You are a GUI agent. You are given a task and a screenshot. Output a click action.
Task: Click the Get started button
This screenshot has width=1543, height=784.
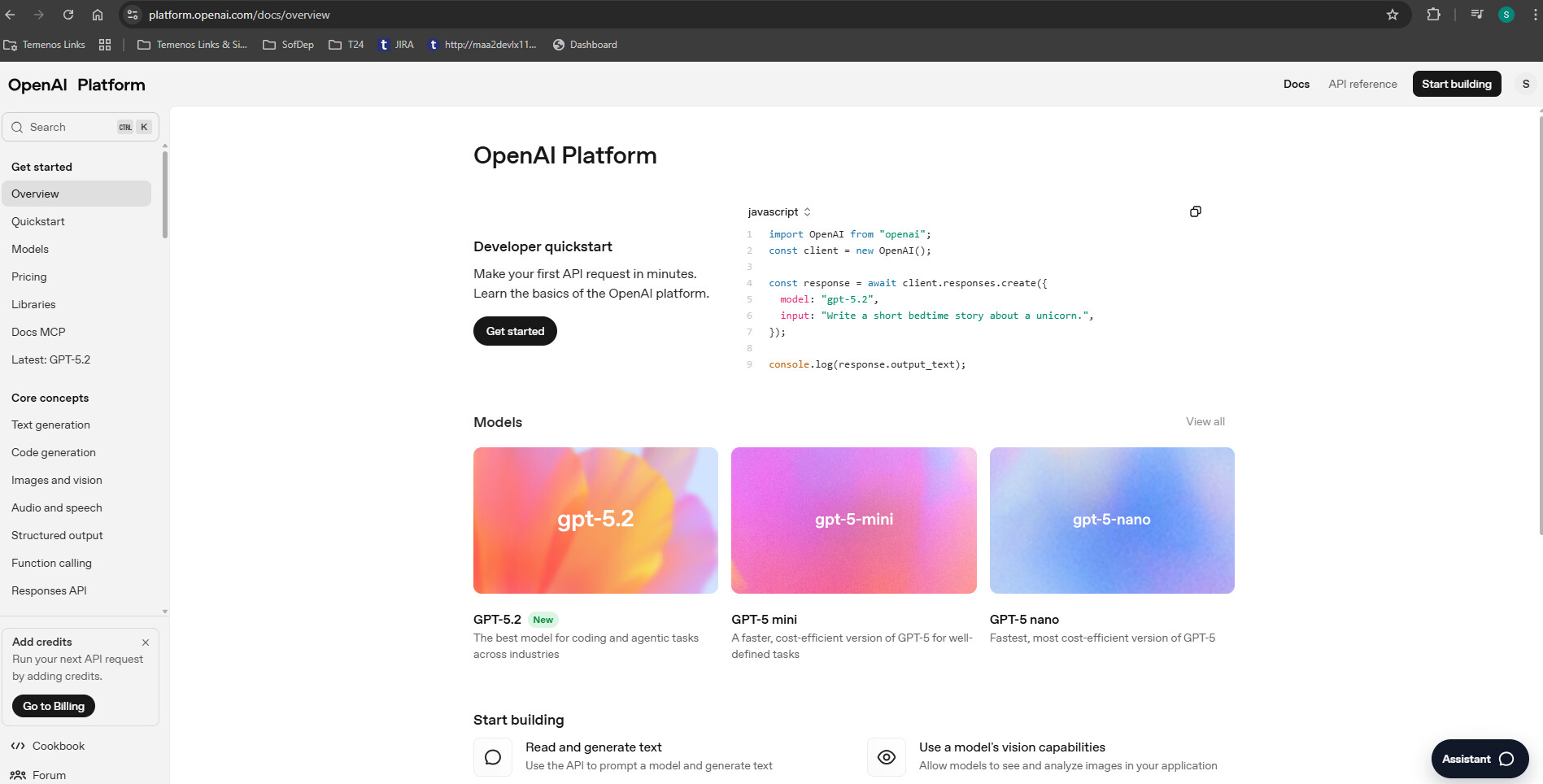click(515, 331)
